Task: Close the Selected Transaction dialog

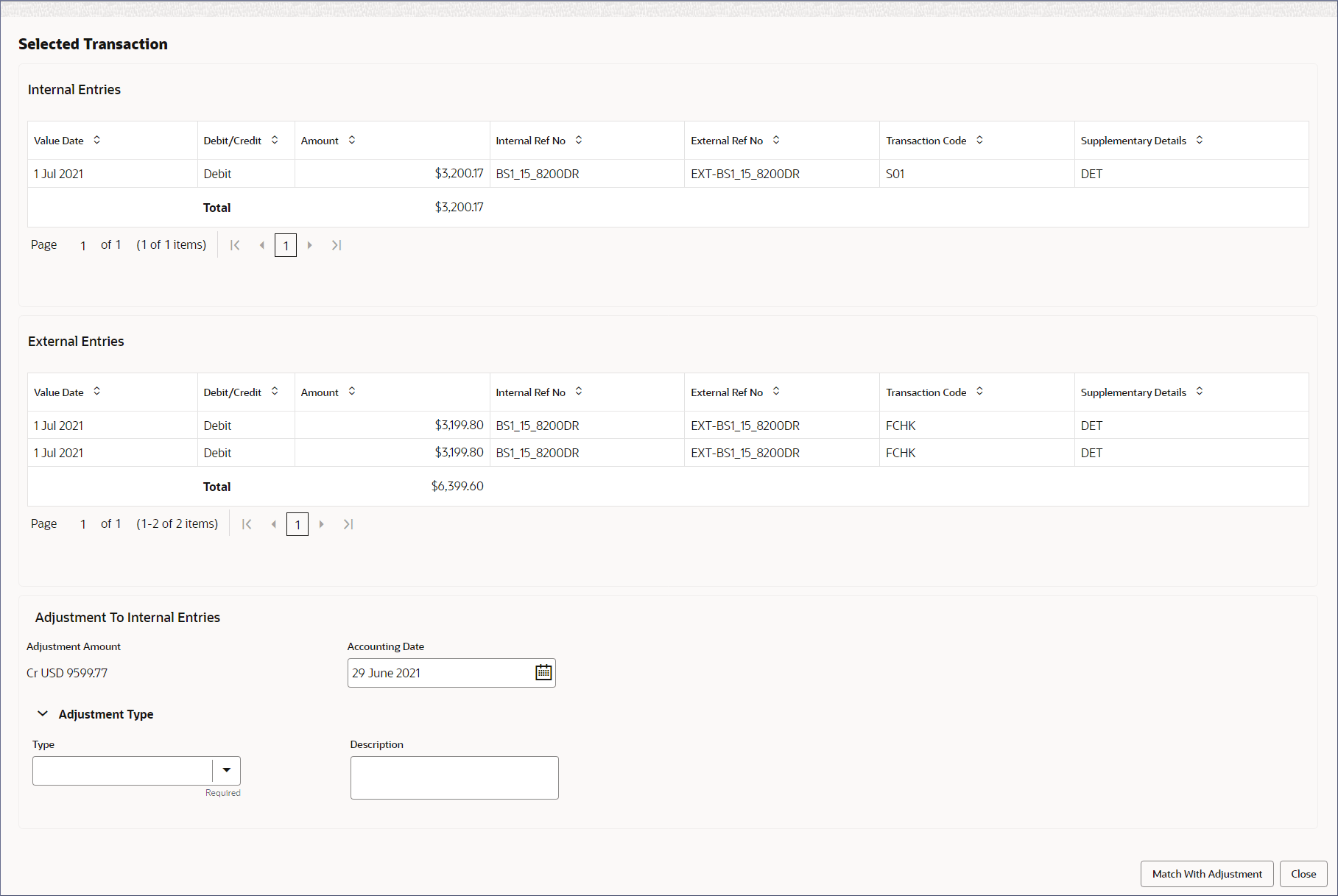Action: coord(1303,874)
